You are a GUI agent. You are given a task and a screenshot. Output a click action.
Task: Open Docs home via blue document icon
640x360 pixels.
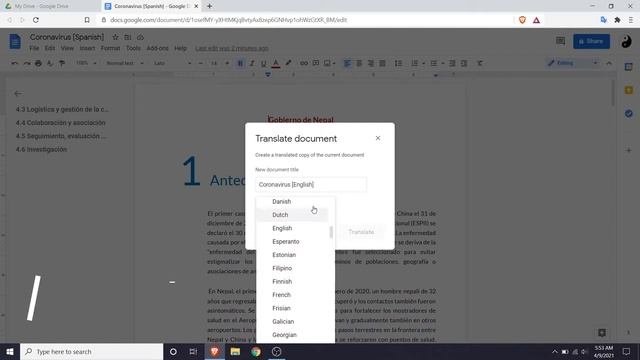pos(15,42)
